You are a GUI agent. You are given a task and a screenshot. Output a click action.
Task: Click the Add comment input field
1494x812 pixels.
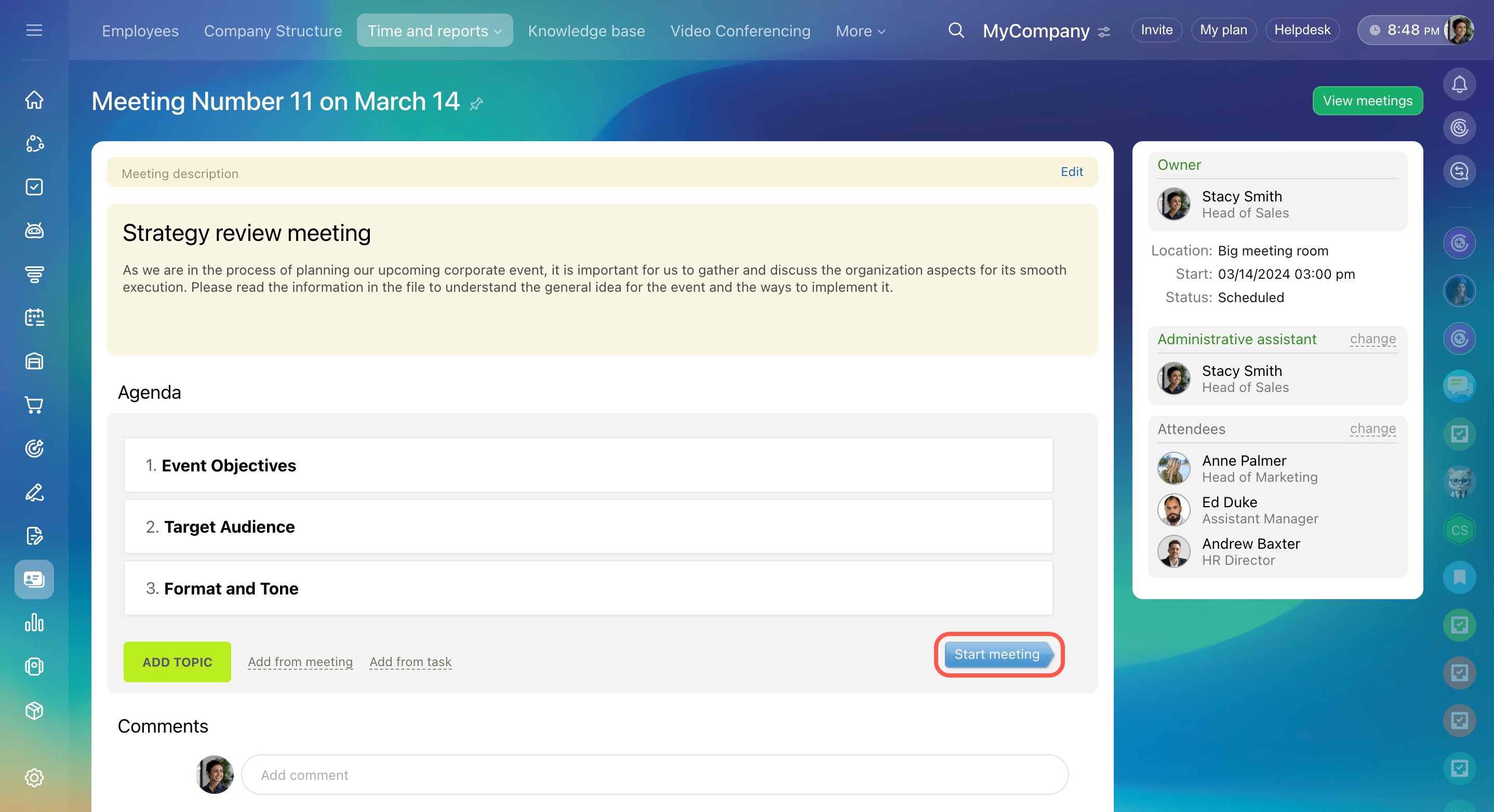click(x=654, y=775)
